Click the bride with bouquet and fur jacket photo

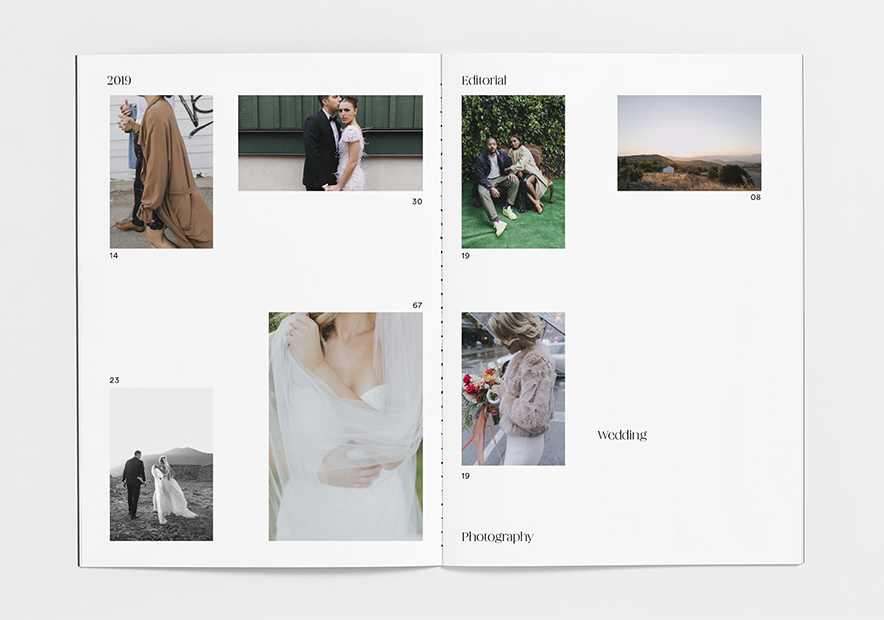click(513, 389)
